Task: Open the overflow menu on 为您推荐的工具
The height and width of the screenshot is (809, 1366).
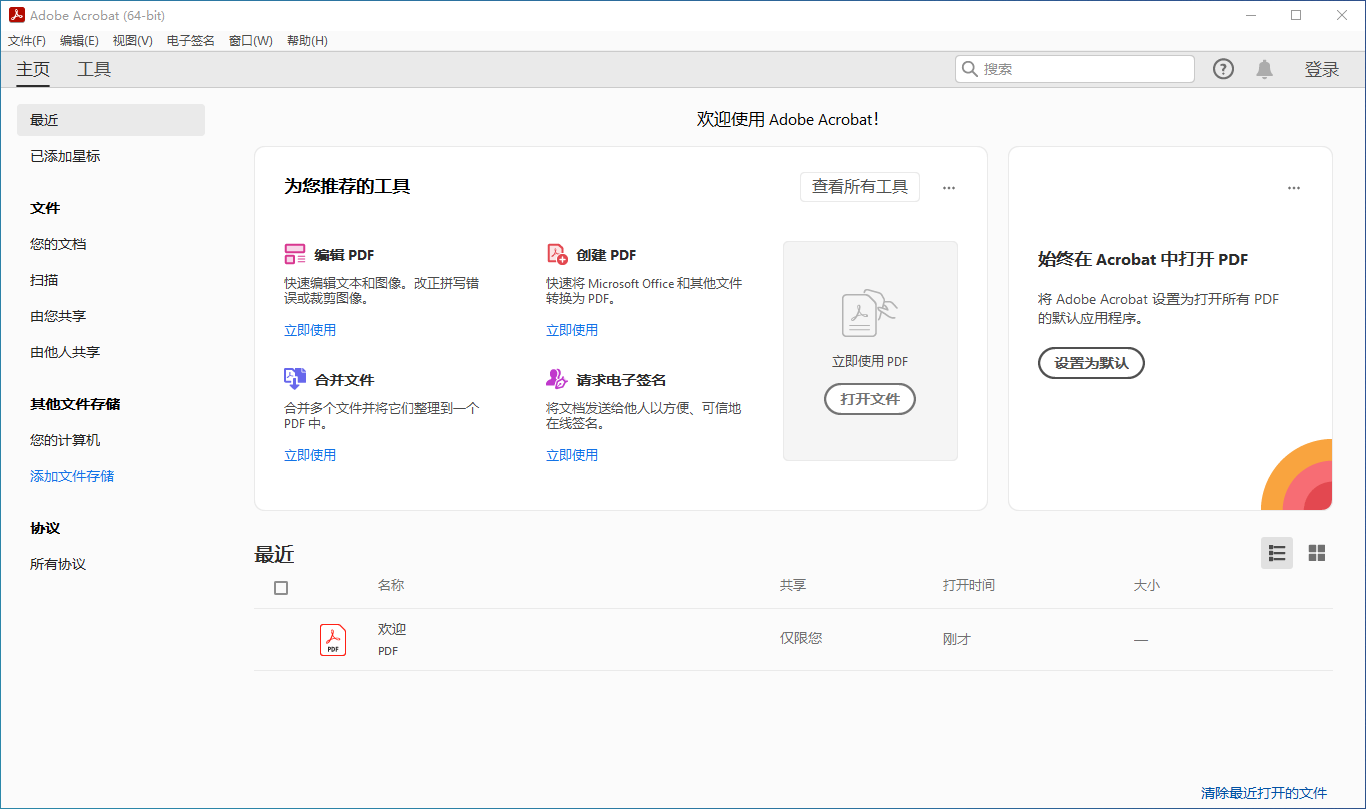Action: [948, 187]
